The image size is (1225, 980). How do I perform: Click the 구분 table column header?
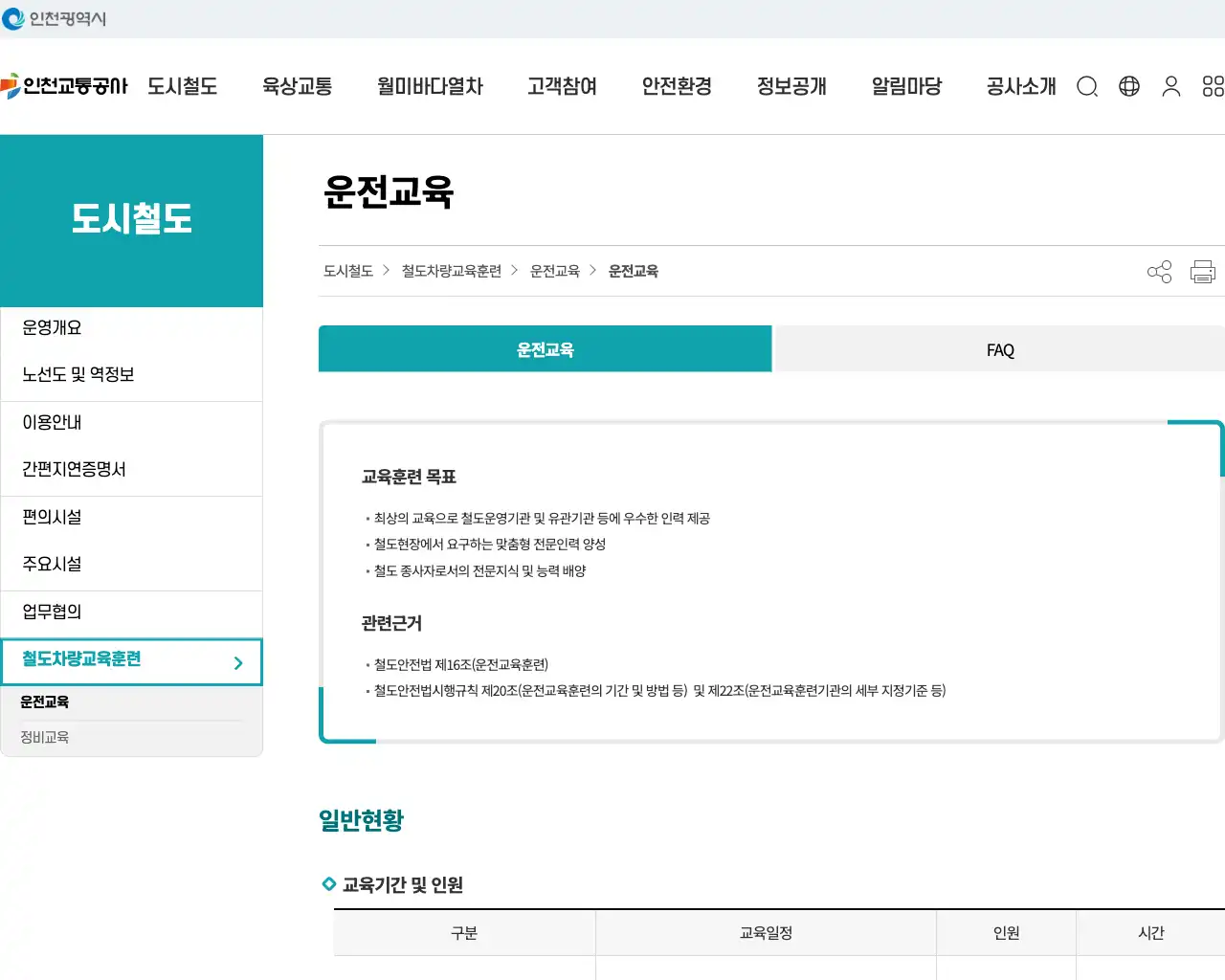(464, 932)
